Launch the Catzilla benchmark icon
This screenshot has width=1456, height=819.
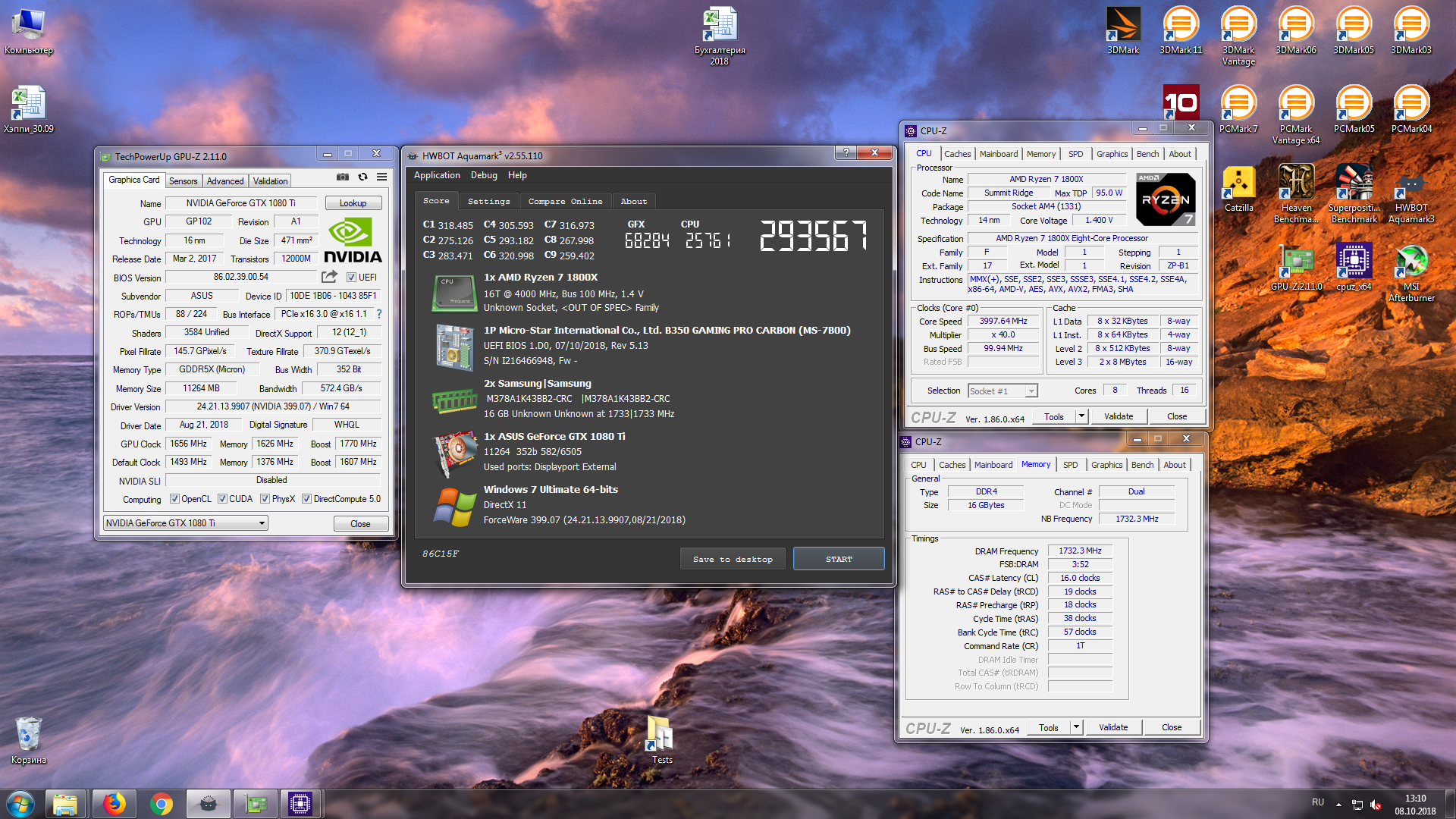coord(1238,188)
